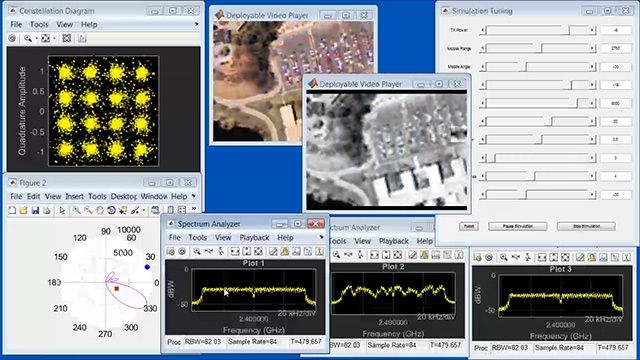Click right arrow of TX Power slider
Viewport: 640px width, 360px height.
(x=592, y=30)
